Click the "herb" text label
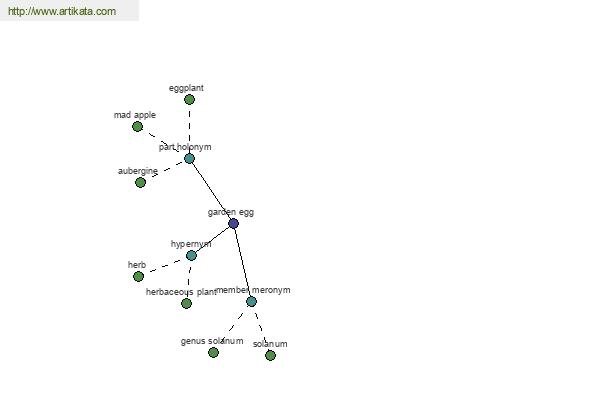The height and width of the screenshot is (400, 600). (137, 265)
